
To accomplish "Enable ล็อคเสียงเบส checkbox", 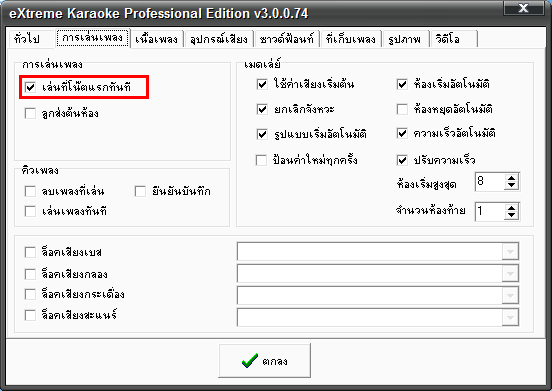I will click(x=30, y=252).
